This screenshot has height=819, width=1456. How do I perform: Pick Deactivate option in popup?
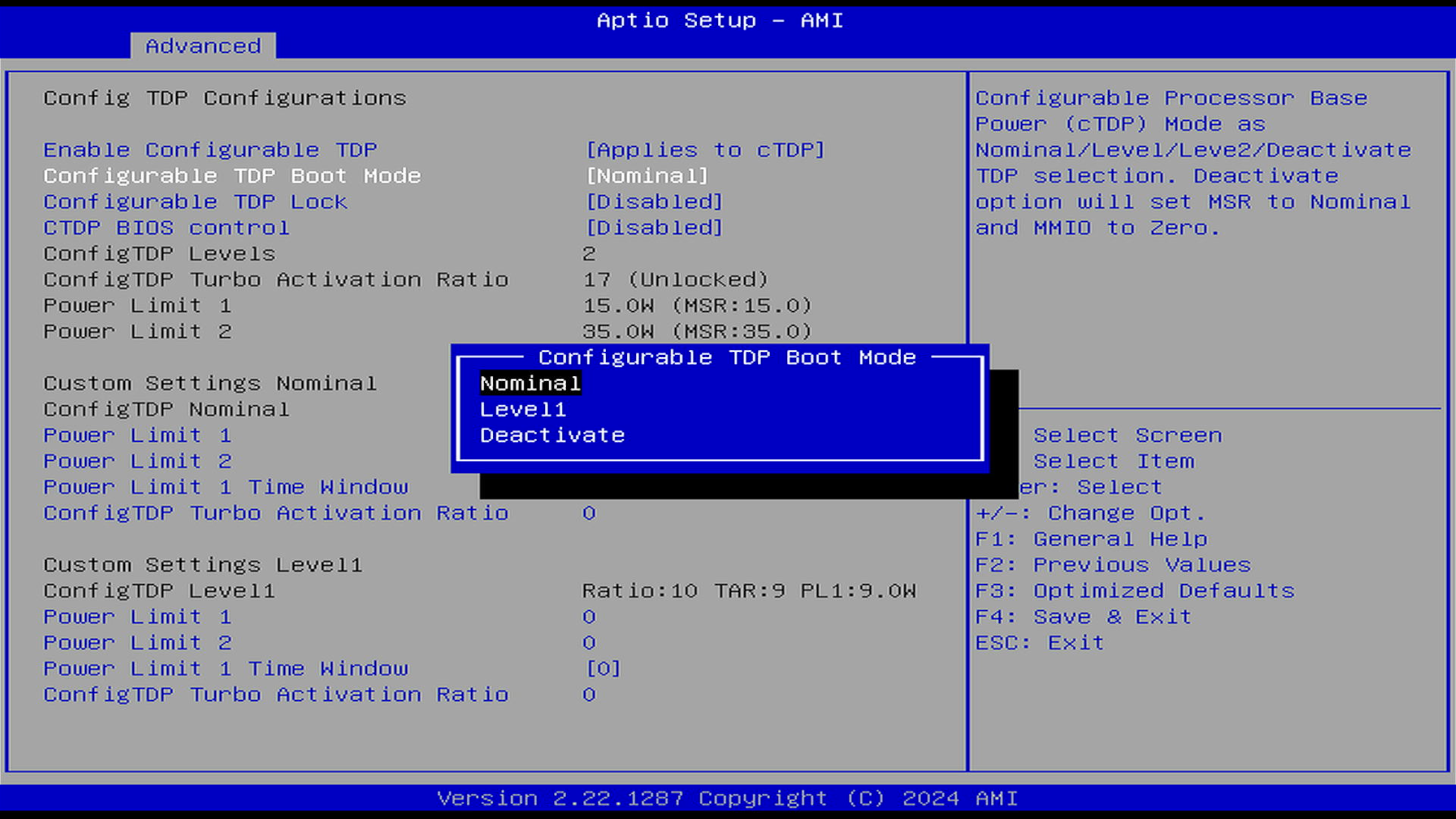(x=552, y=436)
